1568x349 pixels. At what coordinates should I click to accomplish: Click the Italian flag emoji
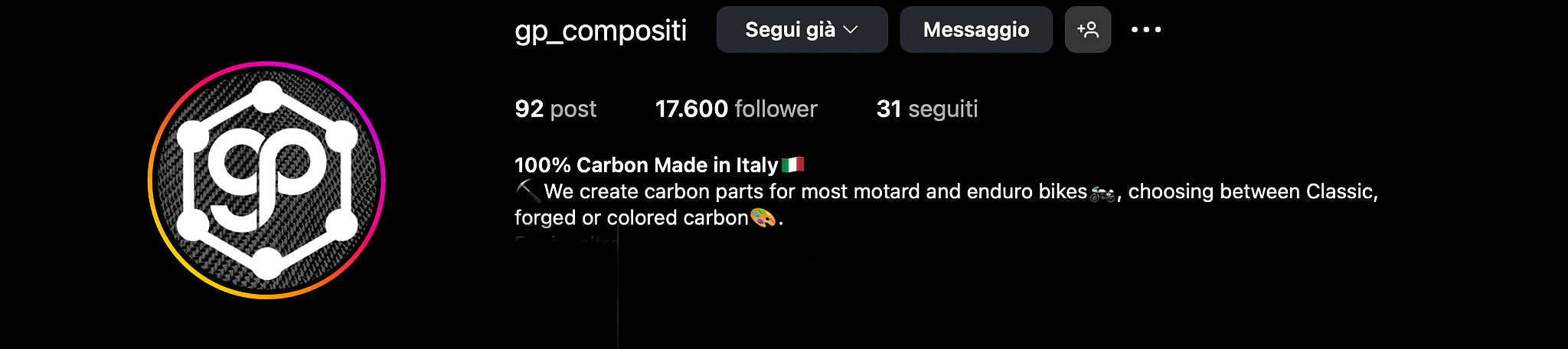(x=792, y=165)
